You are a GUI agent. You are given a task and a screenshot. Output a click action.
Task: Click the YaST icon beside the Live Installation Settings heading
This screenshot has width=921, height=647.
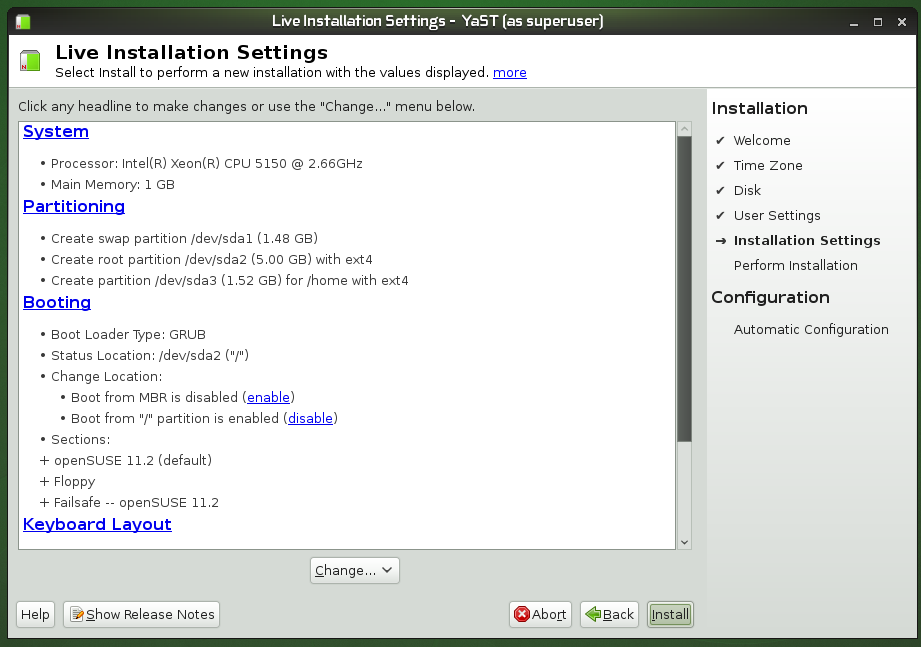pos(30,60)
